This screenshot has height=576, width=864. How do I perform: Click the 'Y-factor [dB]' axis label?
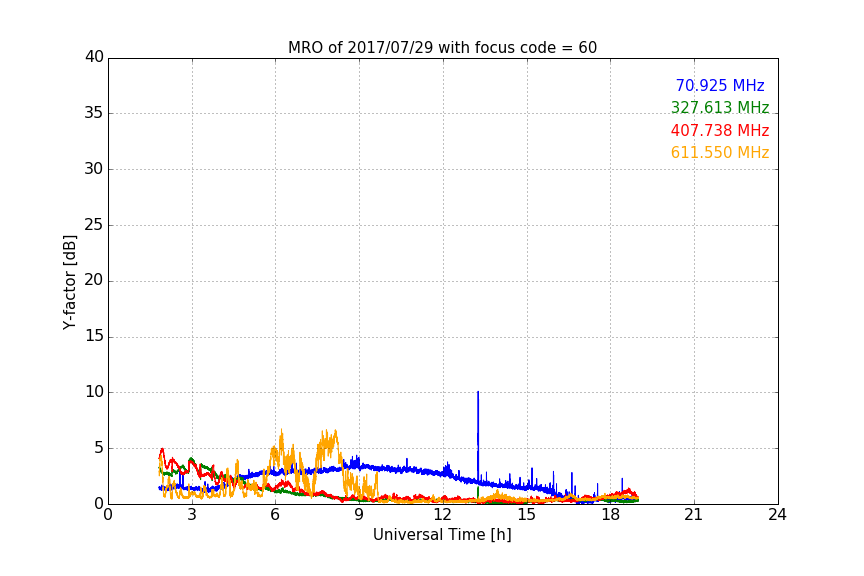tap(69, 283)
